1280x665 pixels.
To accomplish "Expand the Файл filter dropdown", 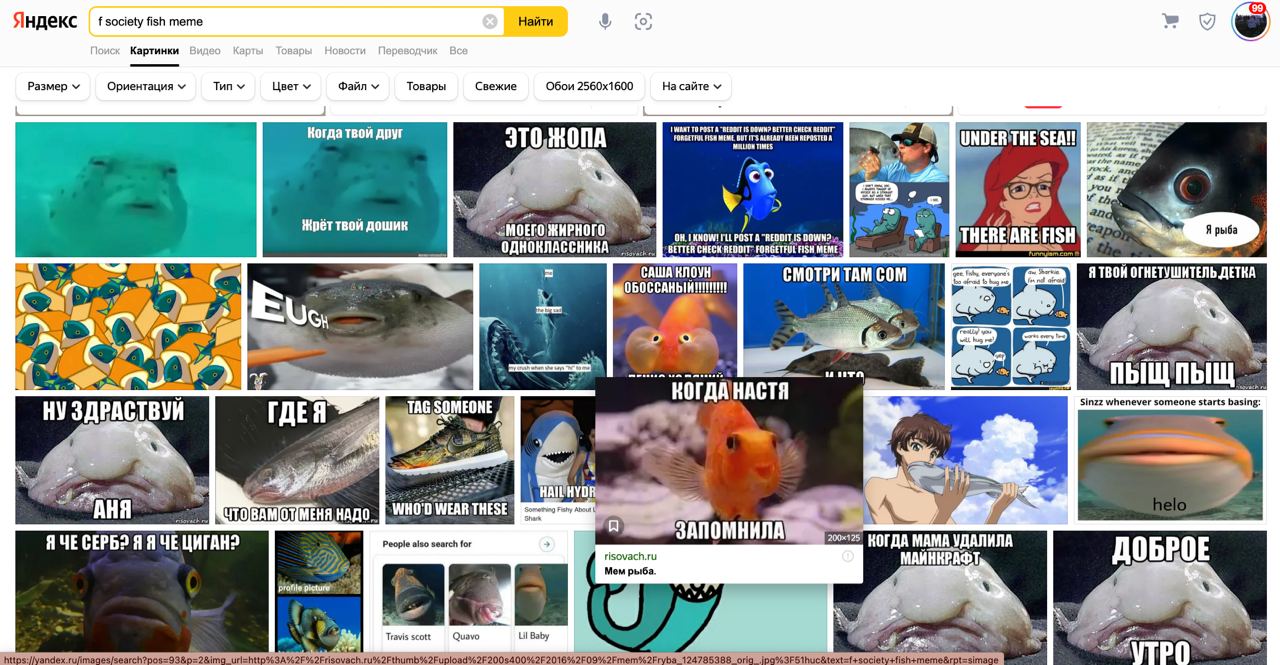I will click(358, 86).
